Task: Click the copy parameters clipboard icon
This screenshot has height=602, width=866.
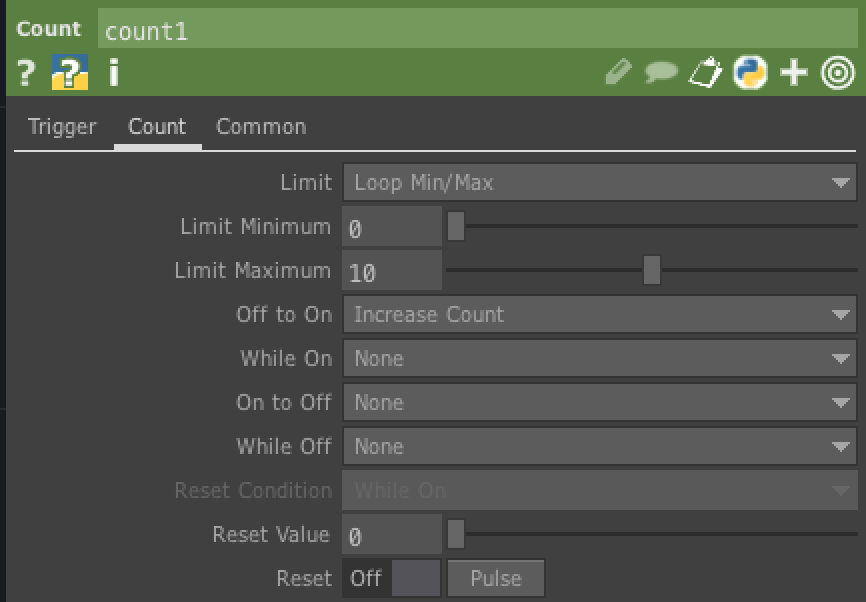Action: tap(705, 73)
